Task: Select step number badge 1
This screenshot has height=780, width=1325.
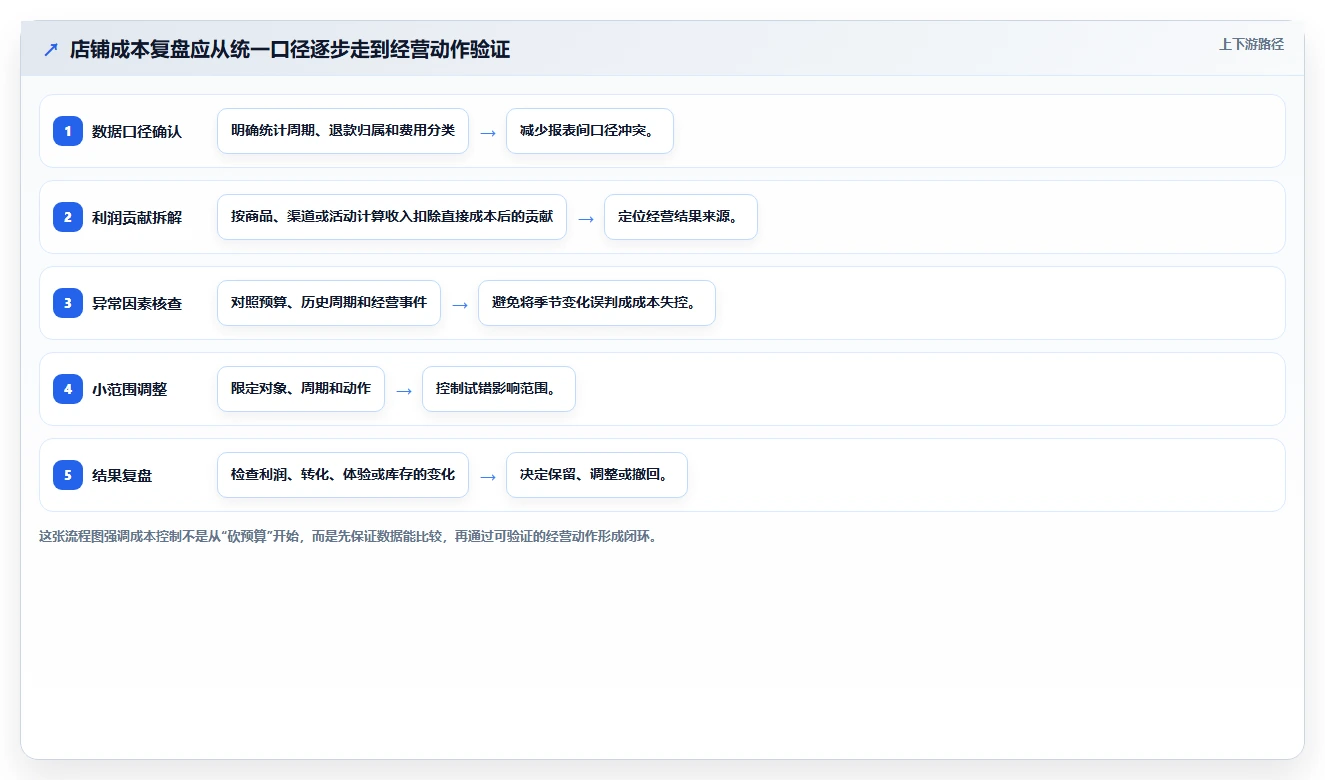Action: coord(68,131)
